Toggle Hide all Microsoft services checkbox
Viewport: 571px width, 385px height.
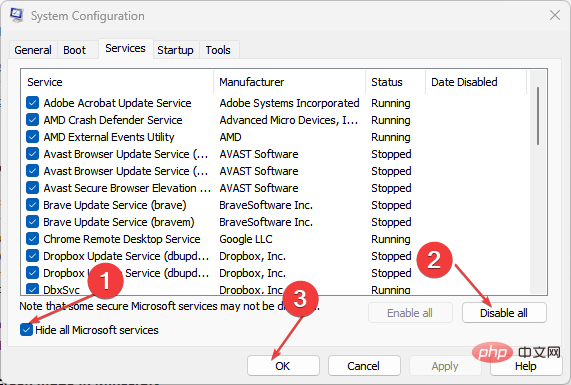26,330
